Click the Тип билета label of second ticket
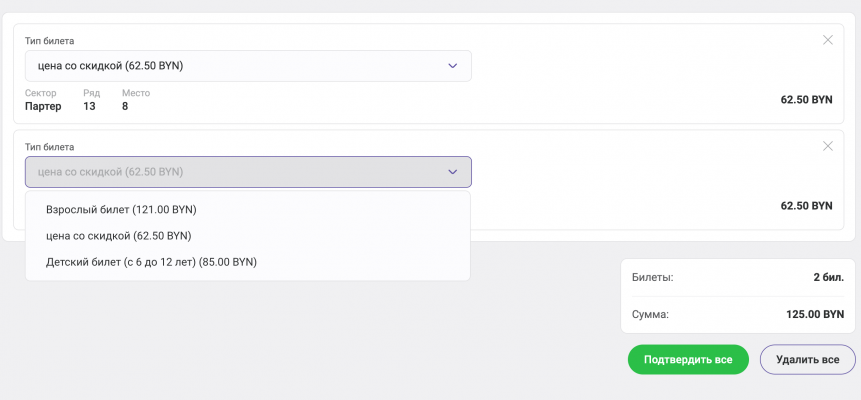 pos(49,147)
